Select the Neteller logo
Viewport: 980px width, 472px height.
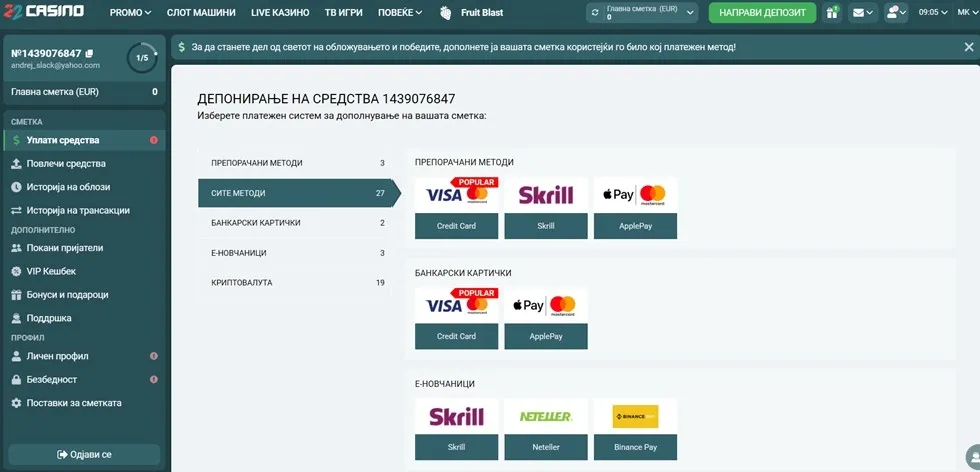click(546, 416)
